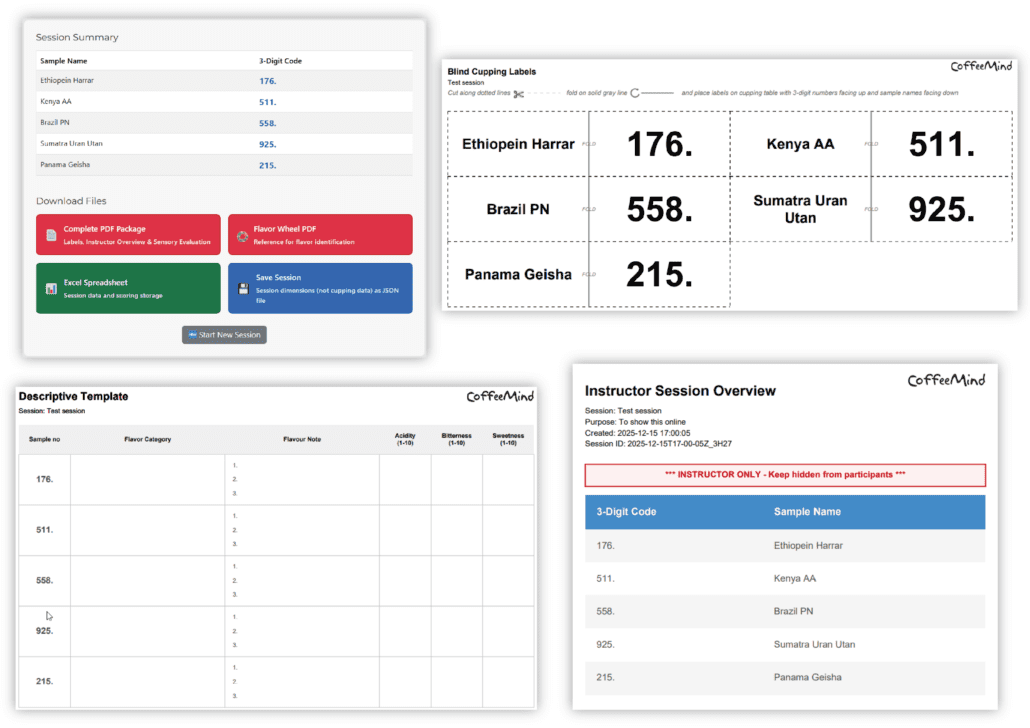
Task: Click the Acidity cell for sample 511.
Action: coord(405,530)
